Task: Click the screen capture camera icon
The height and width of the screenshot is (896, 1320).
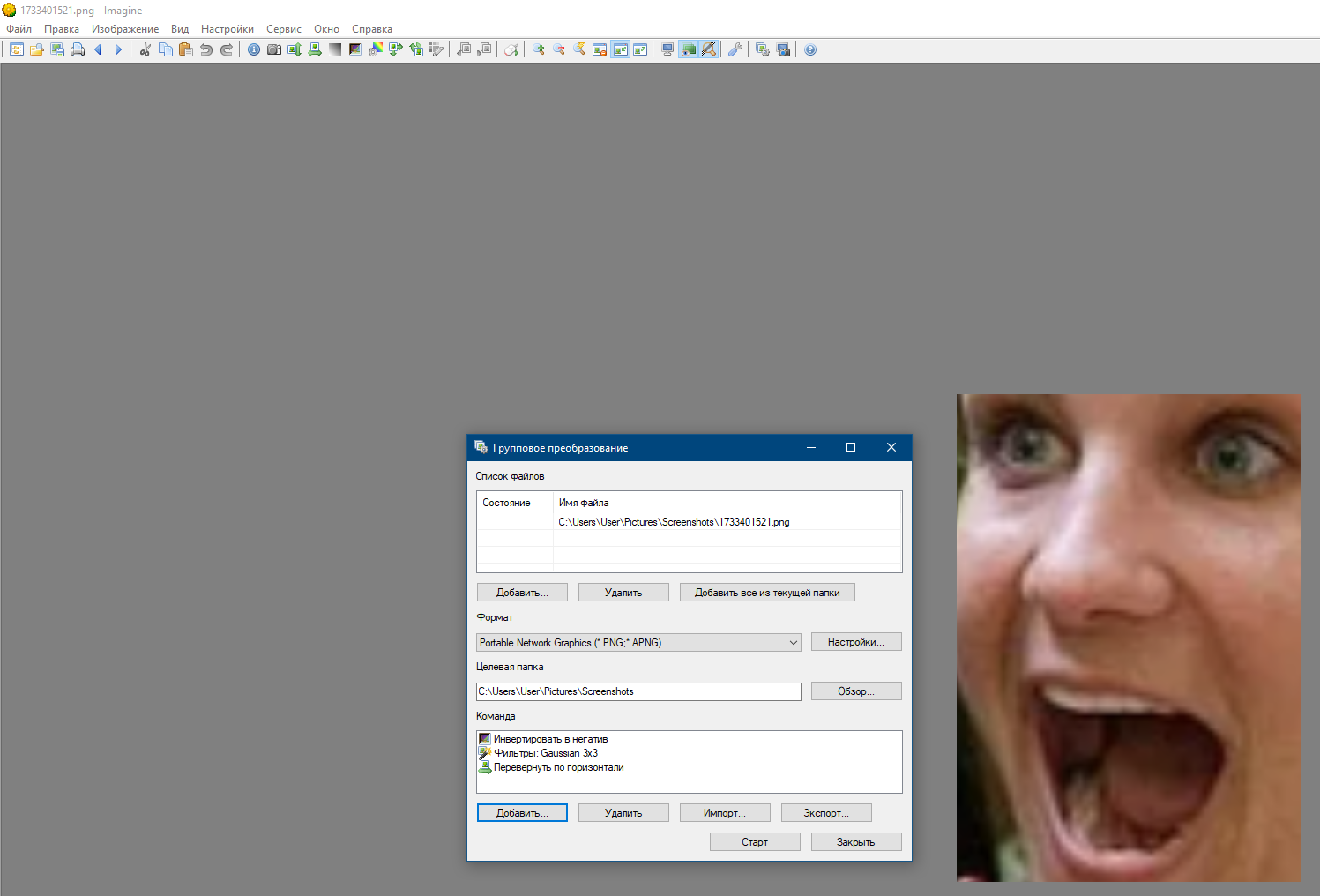Action: pyautogui.click(x=783, y=49)
